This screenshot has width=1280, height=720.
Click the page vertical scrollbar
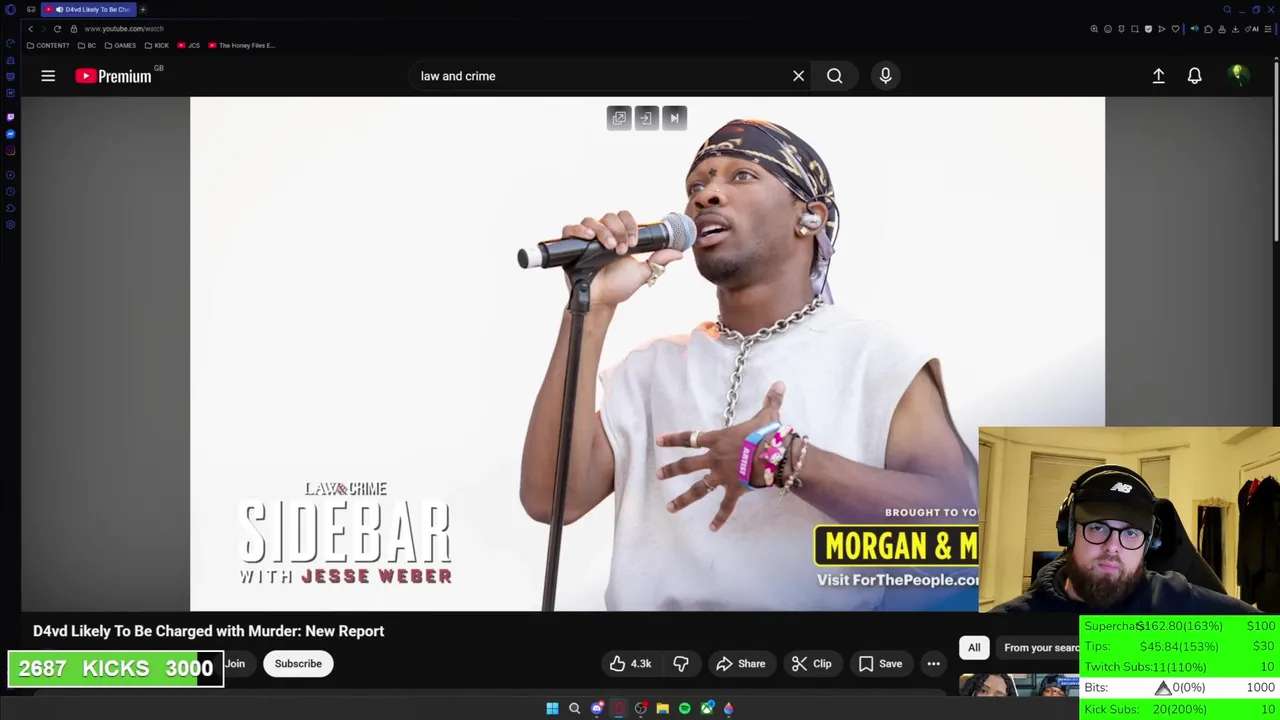pyautogui.click(x=1276, y=150)
